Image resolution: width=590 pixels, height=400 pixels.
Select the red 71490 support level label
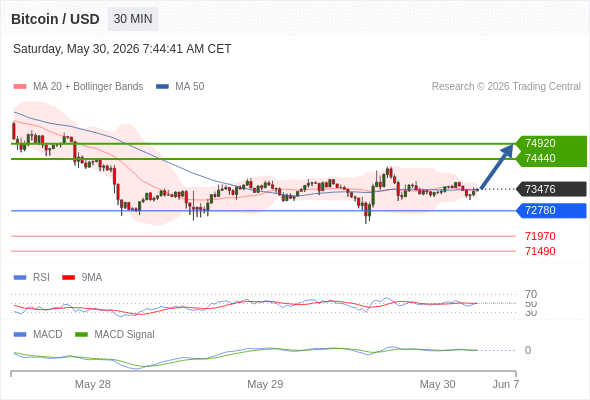(540, 251)
